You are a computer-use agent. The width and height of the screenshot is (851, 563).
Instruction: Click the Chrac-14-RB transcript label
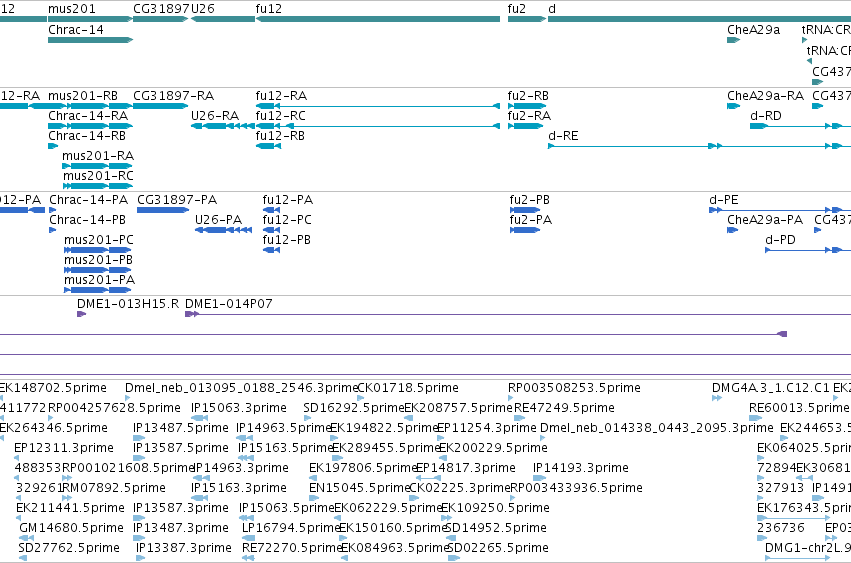coord(87,136)
